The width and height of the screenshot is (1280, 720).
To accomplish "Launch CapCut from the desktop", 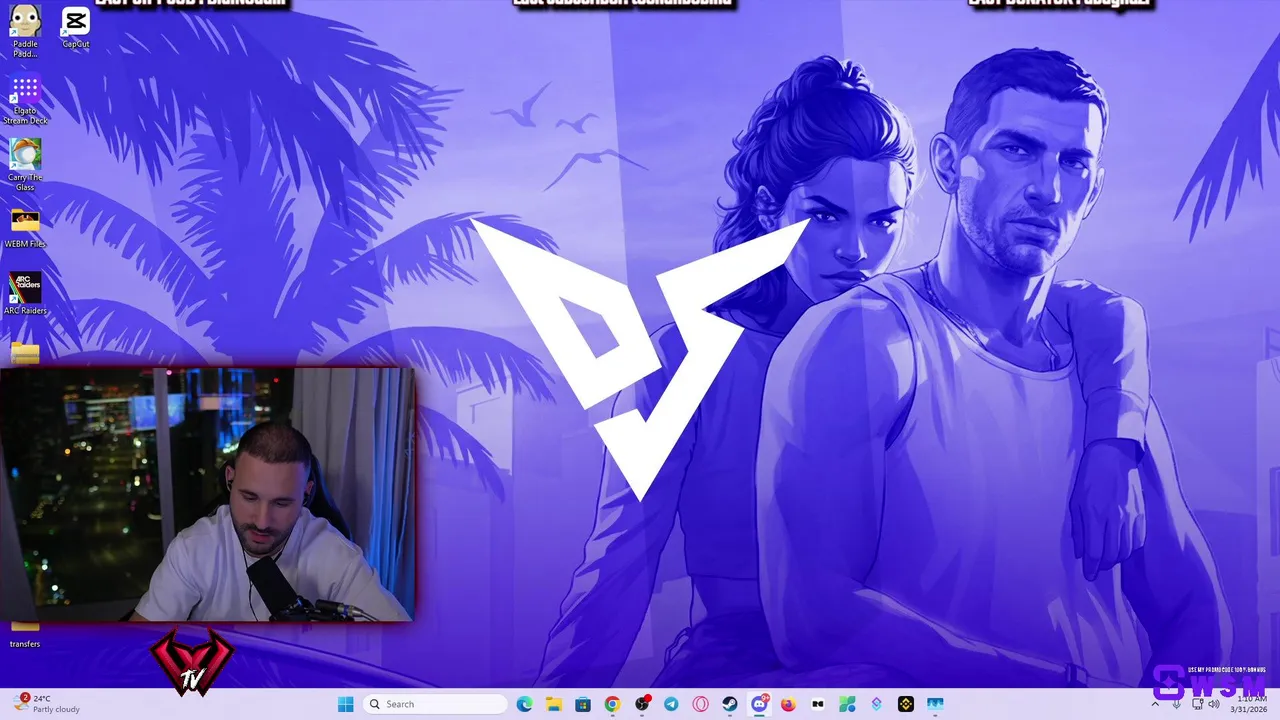I will coord(76,27).
